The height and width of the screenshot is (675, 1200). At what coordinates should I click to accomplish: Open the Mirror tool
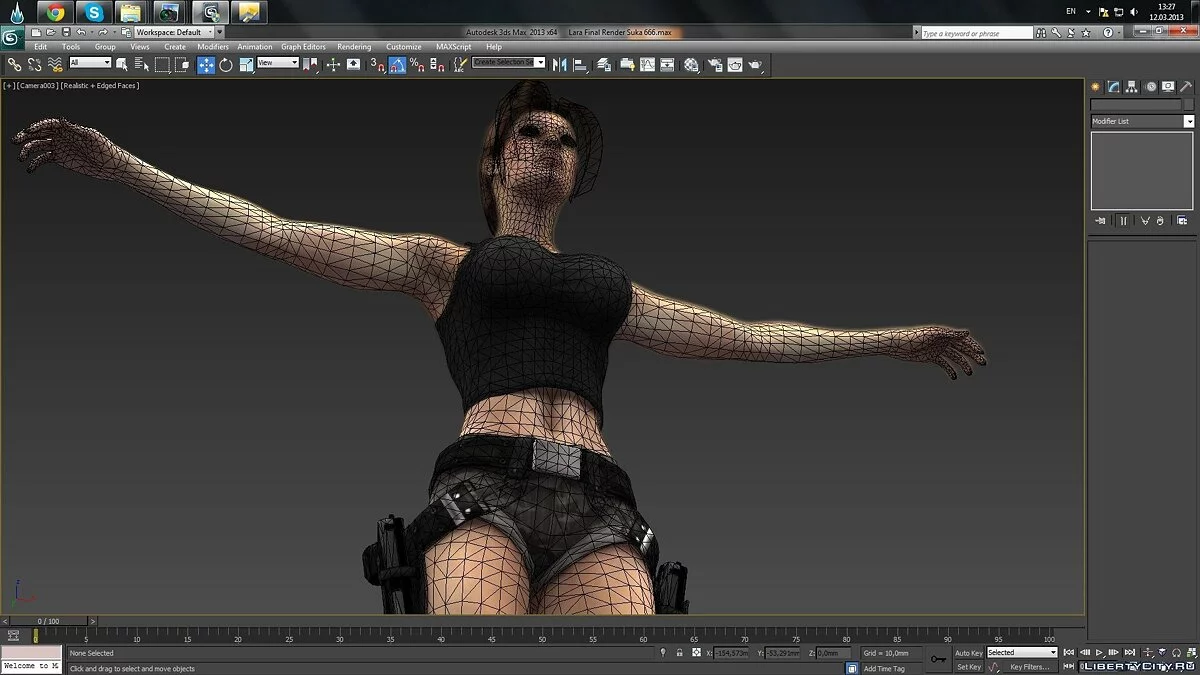pyautogui.click(x=560, y=65)
